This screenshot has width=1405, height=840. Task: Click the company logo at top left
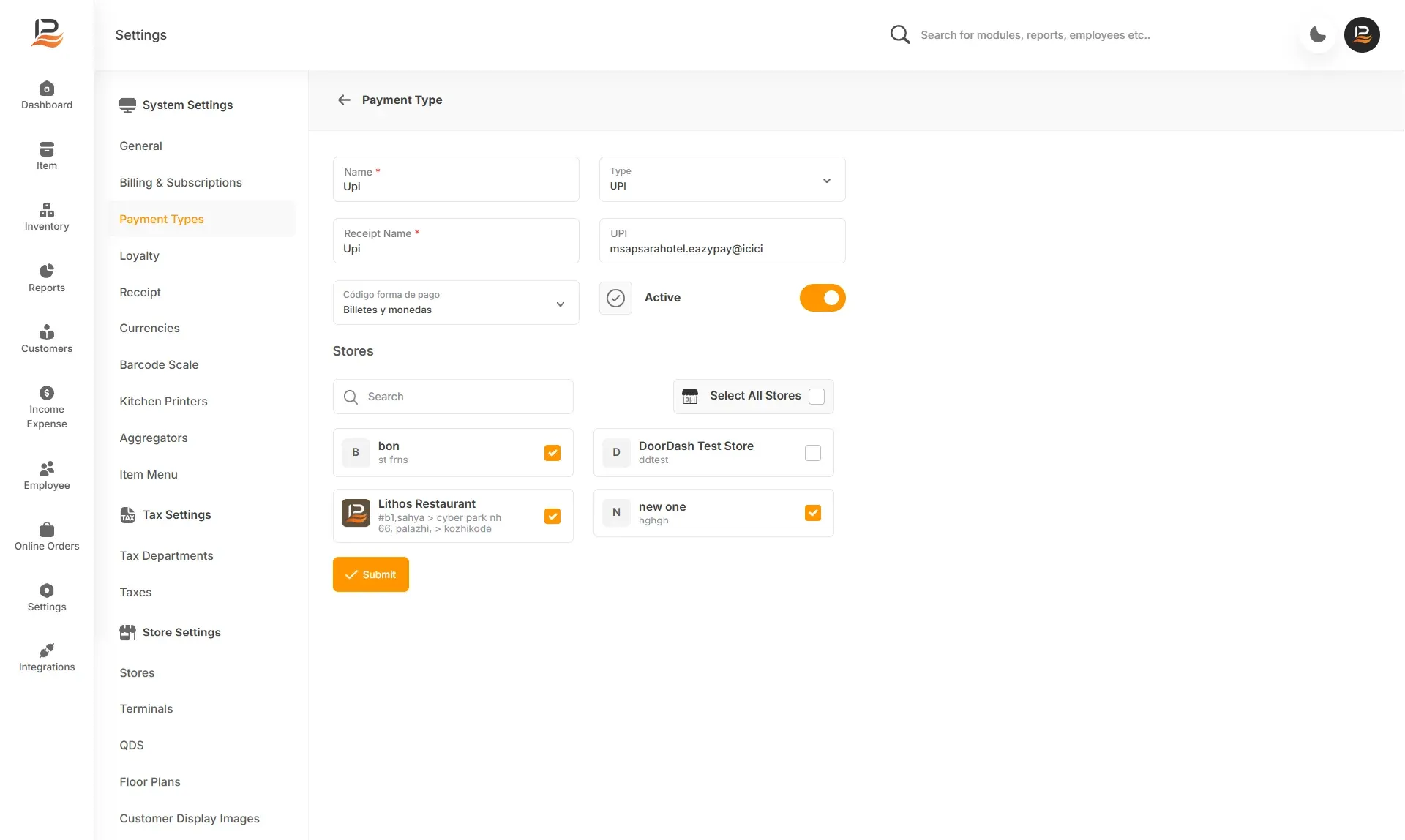click(48, 34)
